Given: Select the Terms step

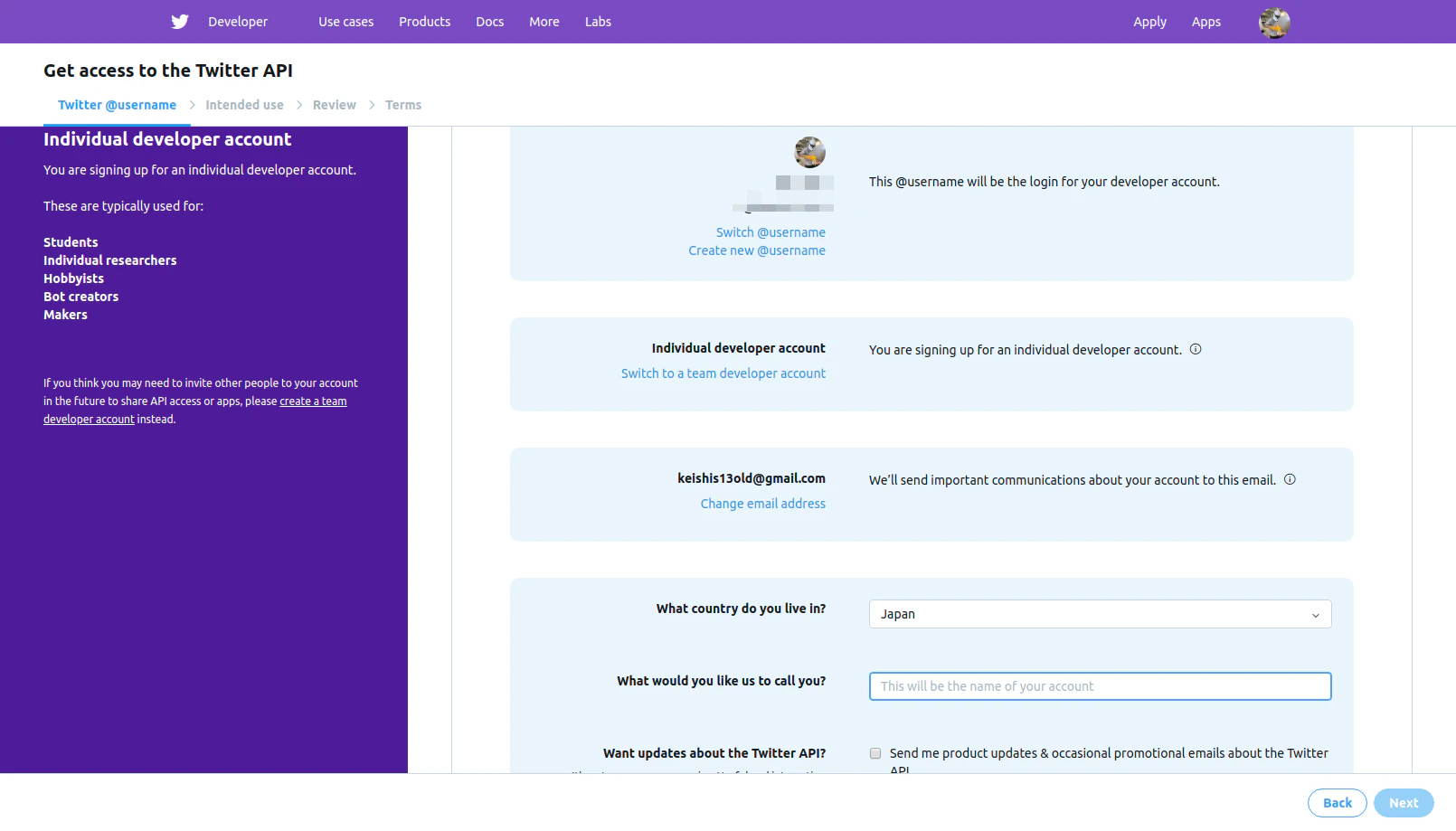Looking at the screenshot, I should click(x=402, y=105).
